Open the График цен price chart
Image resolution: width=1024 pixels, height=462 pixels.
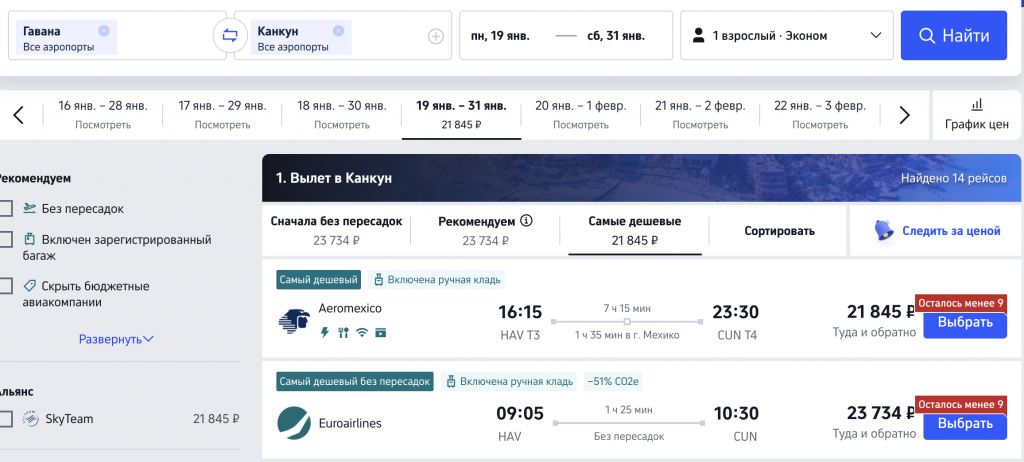[x=976, y=115]
